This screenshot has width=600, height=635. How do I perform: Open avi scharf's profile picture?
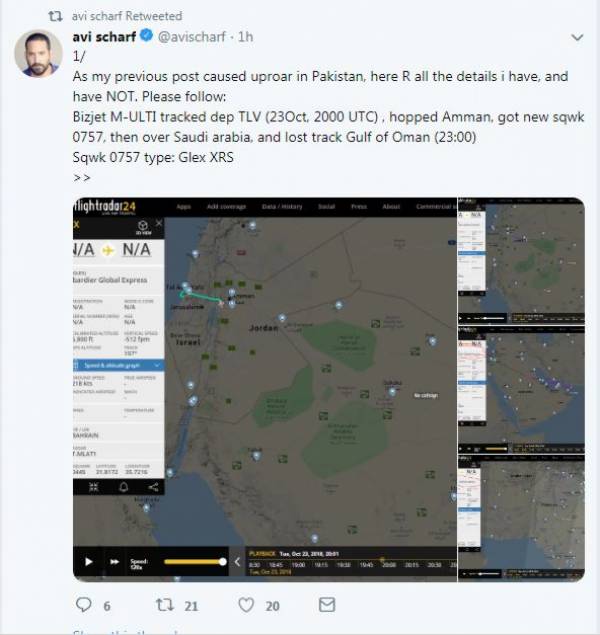38,53
